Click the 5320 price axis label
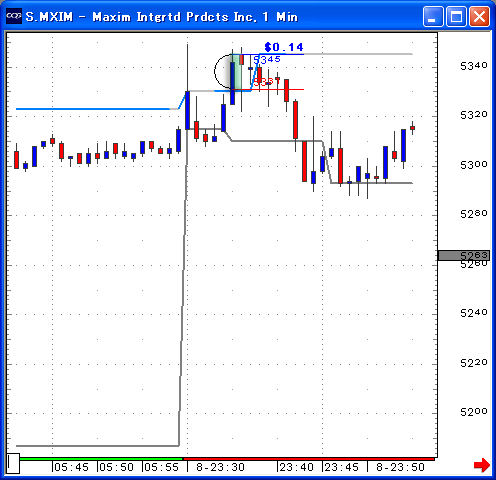 (x=474, y=115)
